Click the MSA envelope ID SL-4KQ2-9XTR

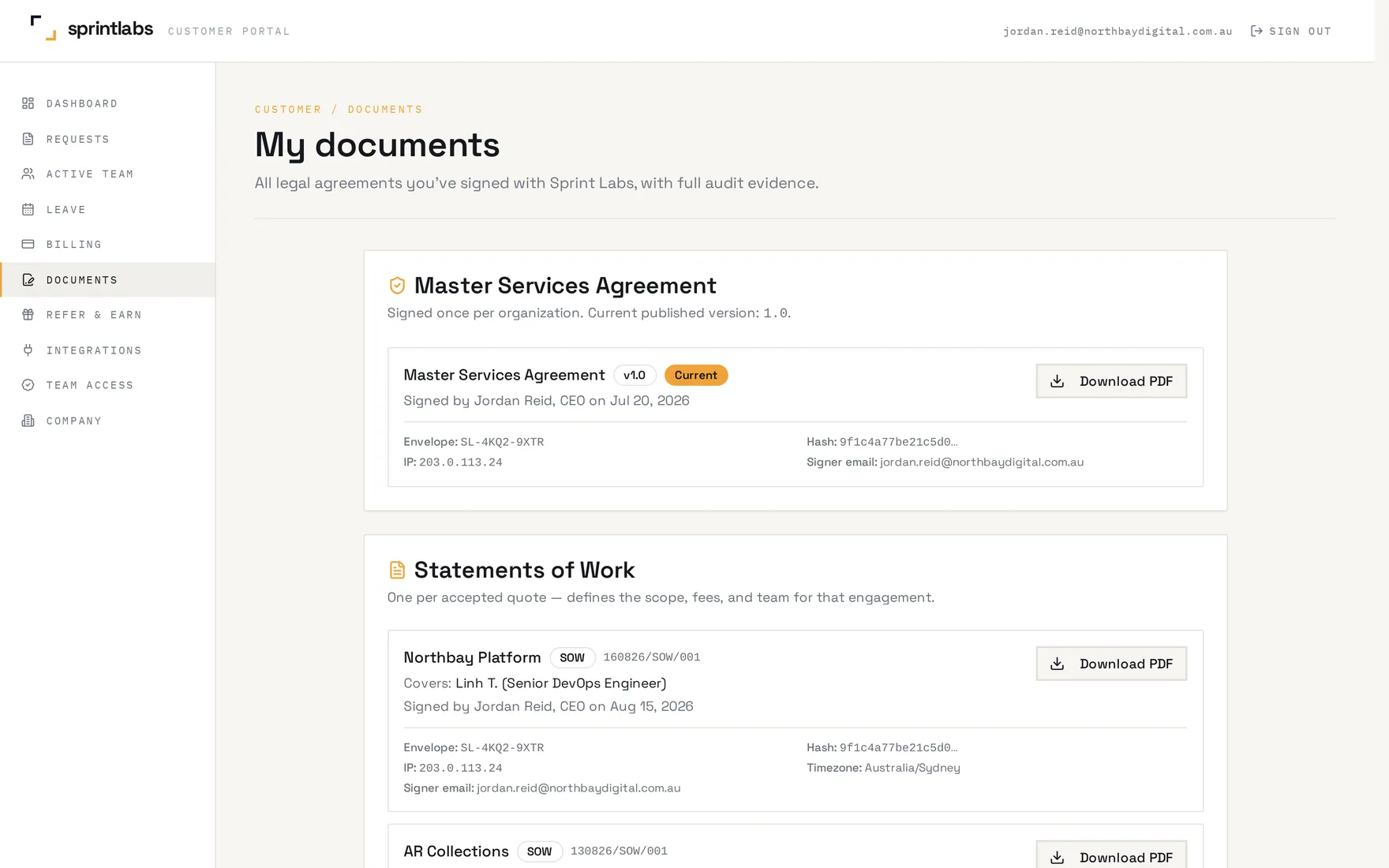(x=502, y=441)
